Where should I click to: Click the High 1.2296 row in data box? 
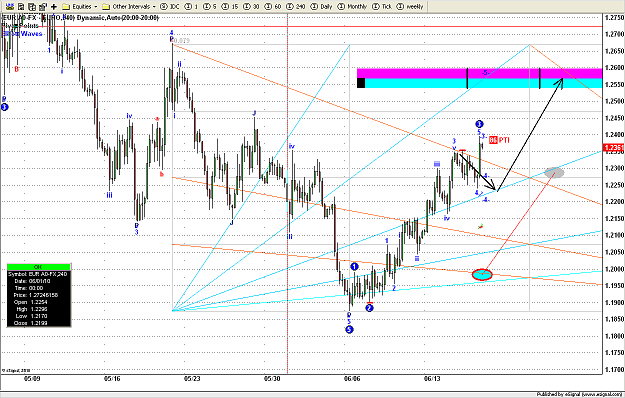coord(31,309)
